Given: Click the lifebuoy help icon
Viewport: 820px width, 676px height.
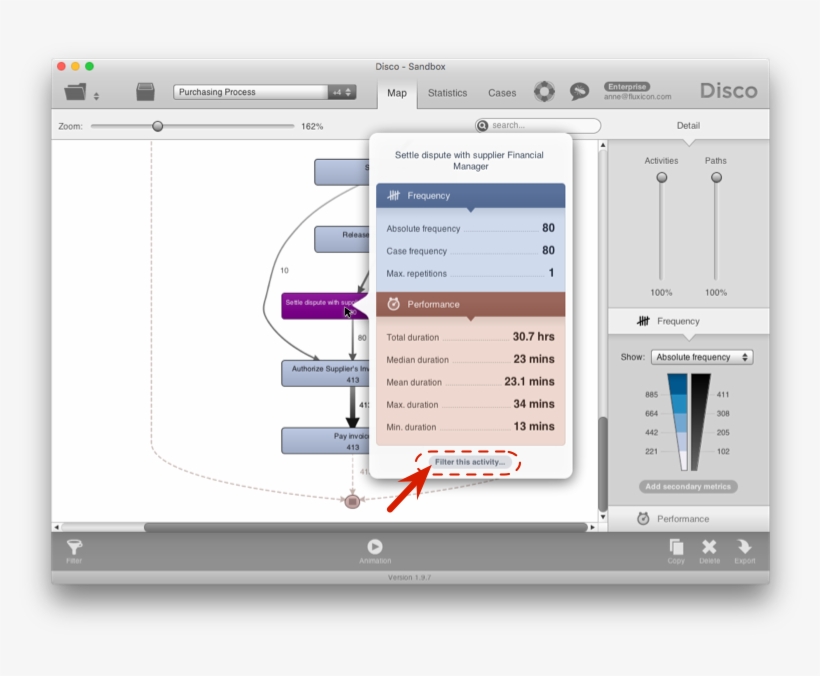Looking at the screenshot, I should tap(544, 91).
